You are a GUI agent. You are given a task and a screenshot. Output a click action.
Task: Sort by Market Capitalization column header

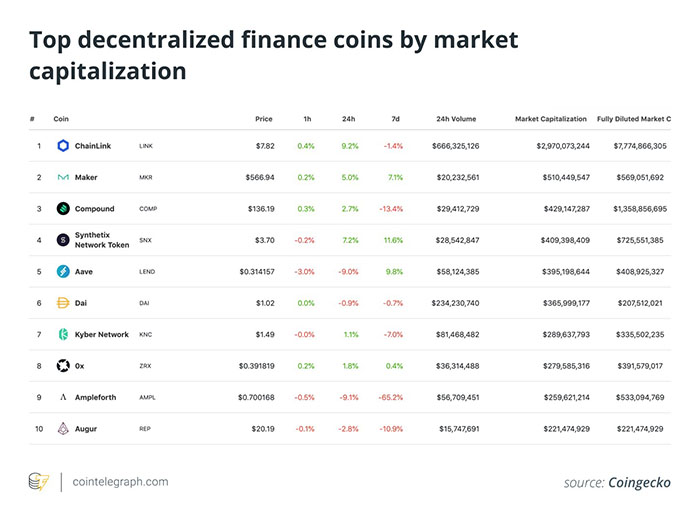[x=551, y=119]
